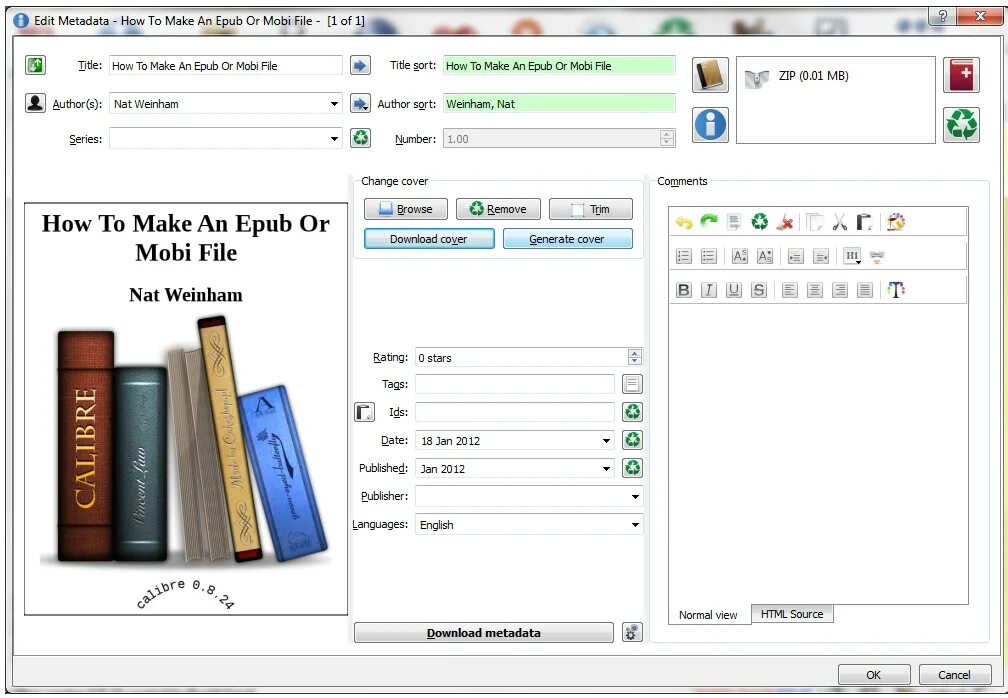1008x698 pixels.
Task: Decrease indentation in comments
Action: (x=821, y=256)
